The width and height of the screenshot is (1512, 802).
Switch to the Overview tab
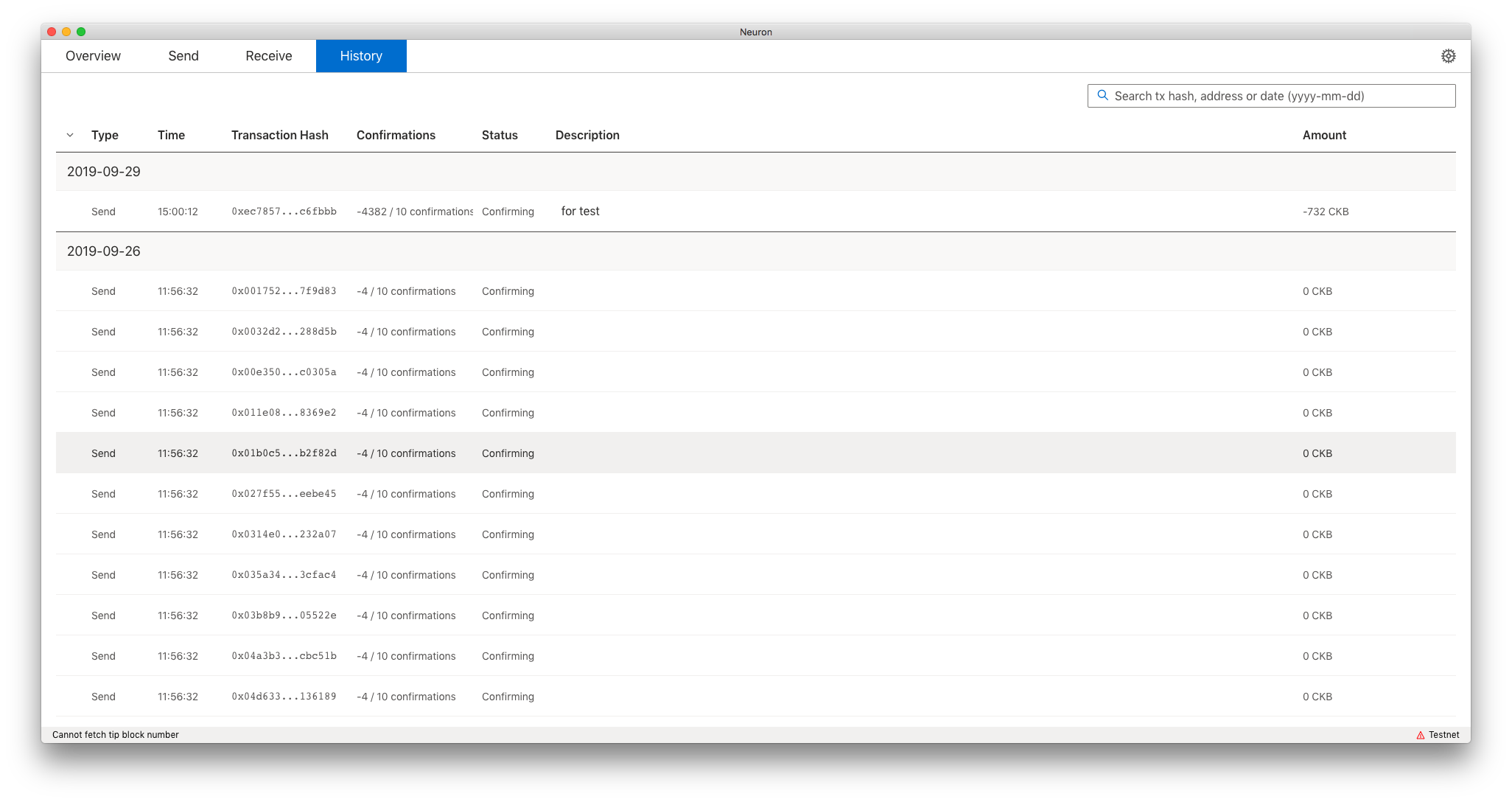coord(93,56)
